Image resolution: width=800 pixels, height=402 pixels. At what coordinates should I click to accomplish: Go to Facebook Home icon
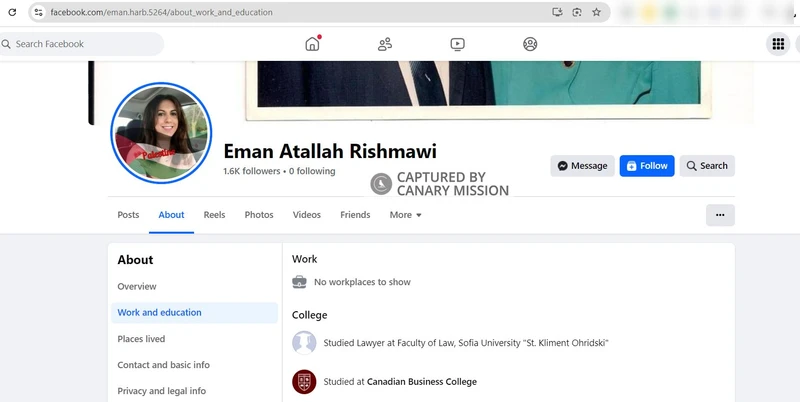(312, 44)
